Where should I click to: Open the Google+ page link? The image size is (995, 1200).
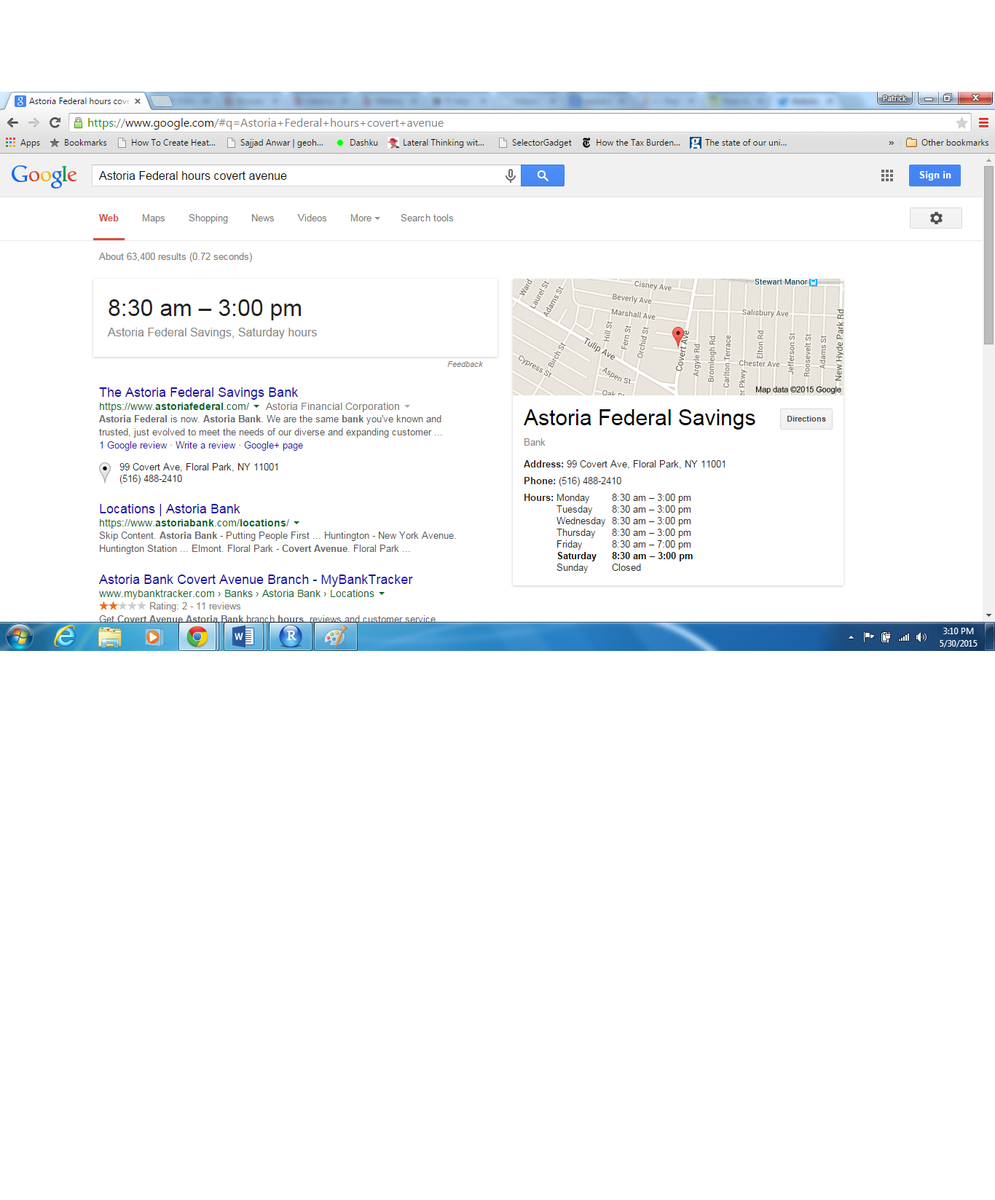click(273, 446)
